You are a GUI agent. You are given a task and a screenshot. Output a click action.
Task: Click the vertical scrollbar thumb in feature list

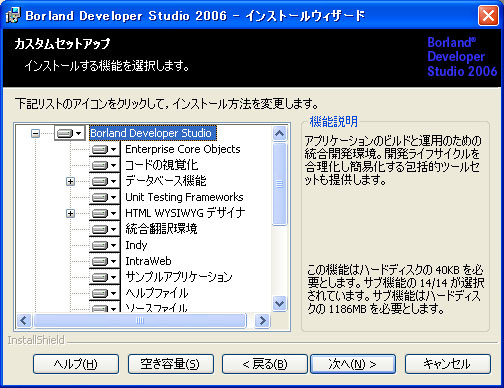coord(279,184)
